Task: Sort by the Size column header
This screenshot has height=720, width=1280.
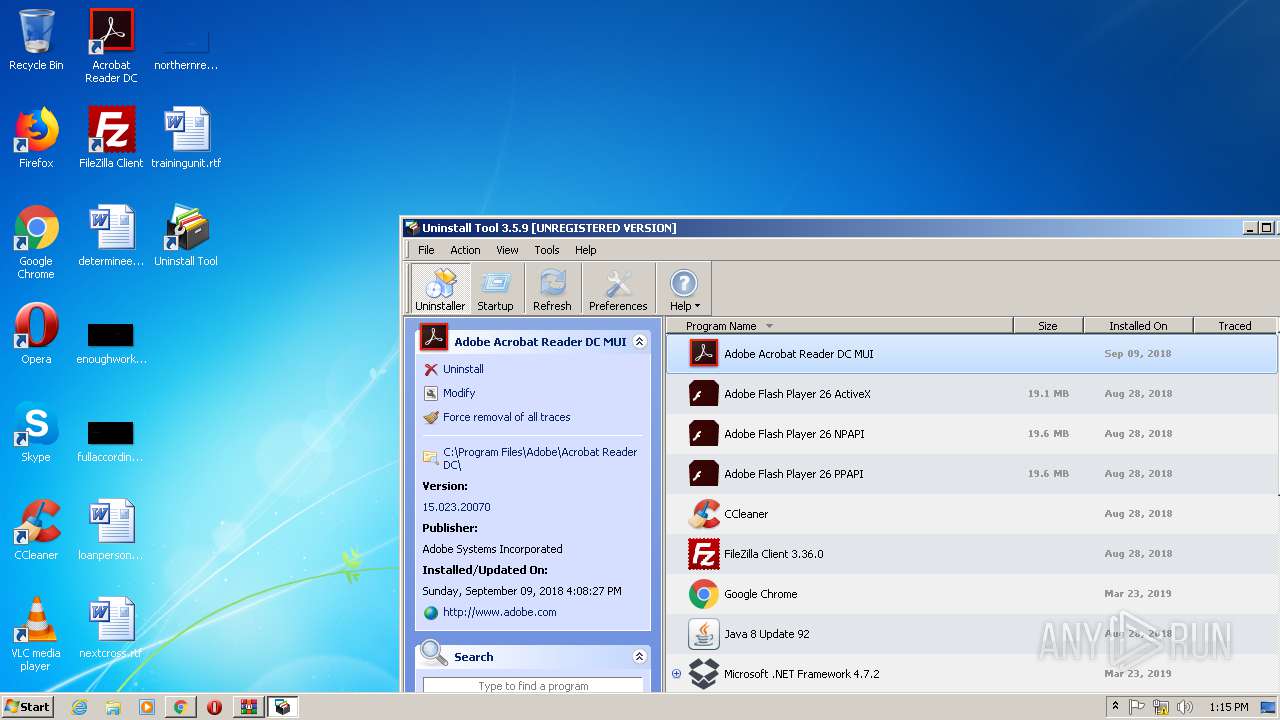Action: pyautogui.click(x=1048, y=326)
